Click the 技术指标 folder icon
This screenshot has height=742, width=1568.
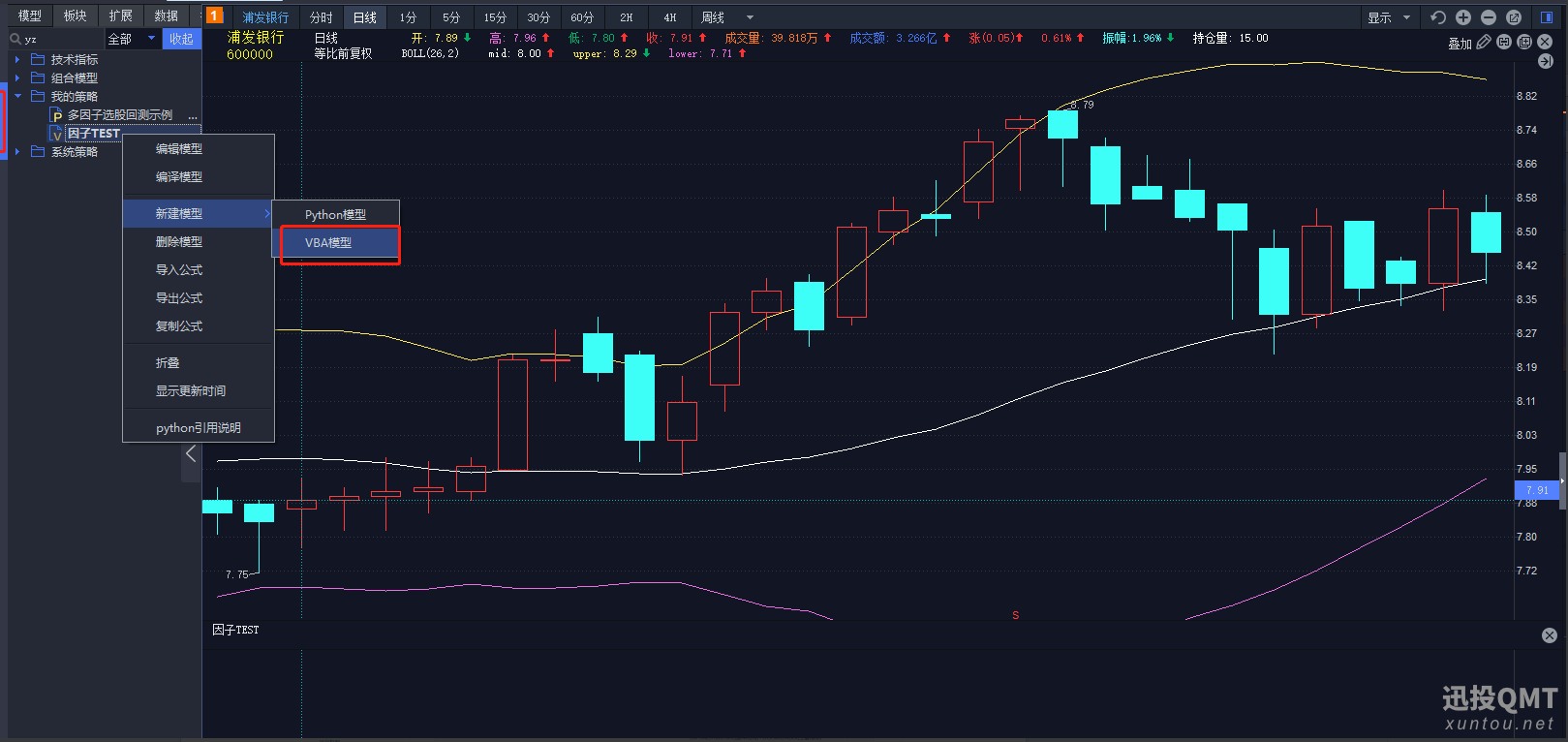click(38, 59)
